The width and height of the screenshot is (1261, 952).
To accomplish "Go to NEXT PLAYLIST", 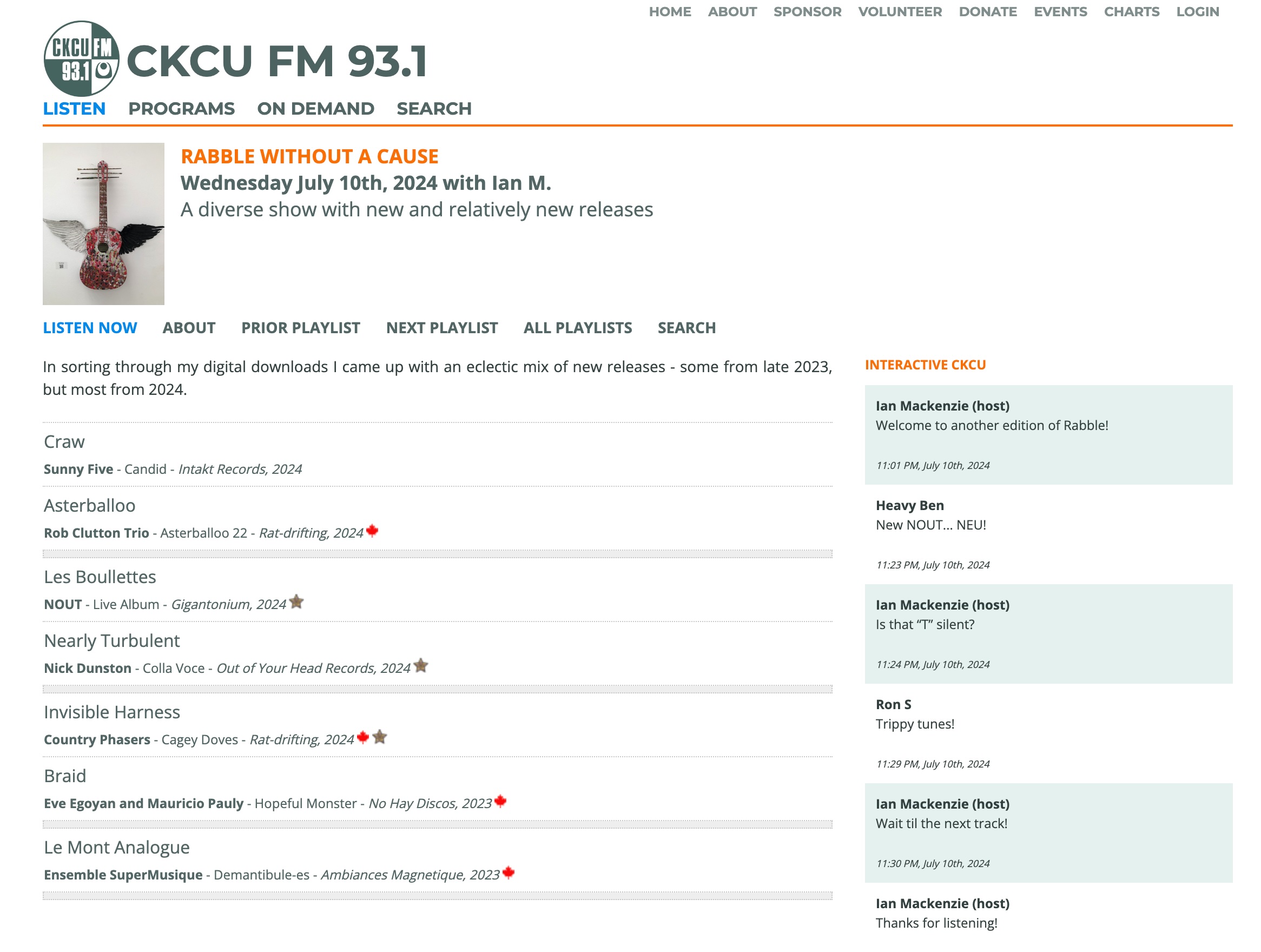I will coord(442,328).
